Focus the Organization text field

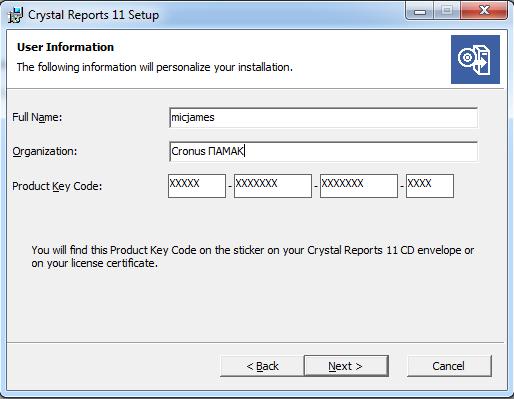coord(323,151)
